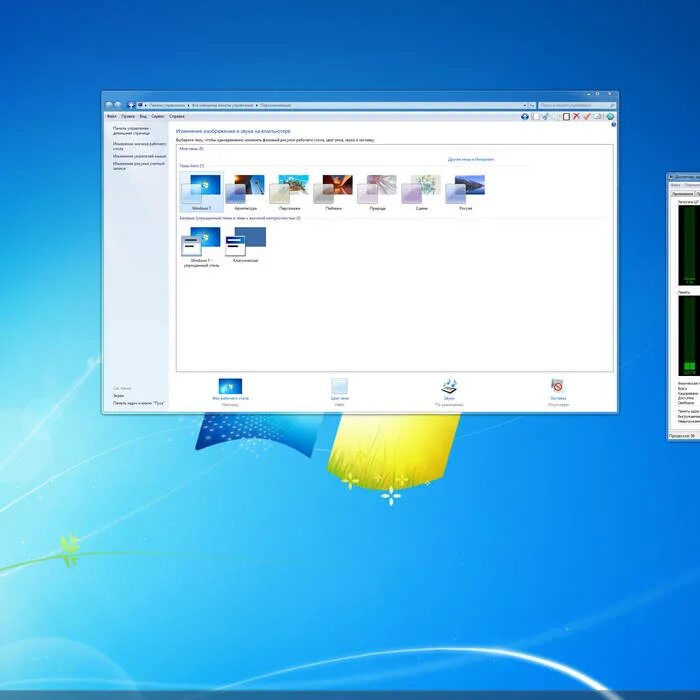Open Другие темы в Интернете link
The height and width of the screenshot is (700, 700).
[471, 159]
